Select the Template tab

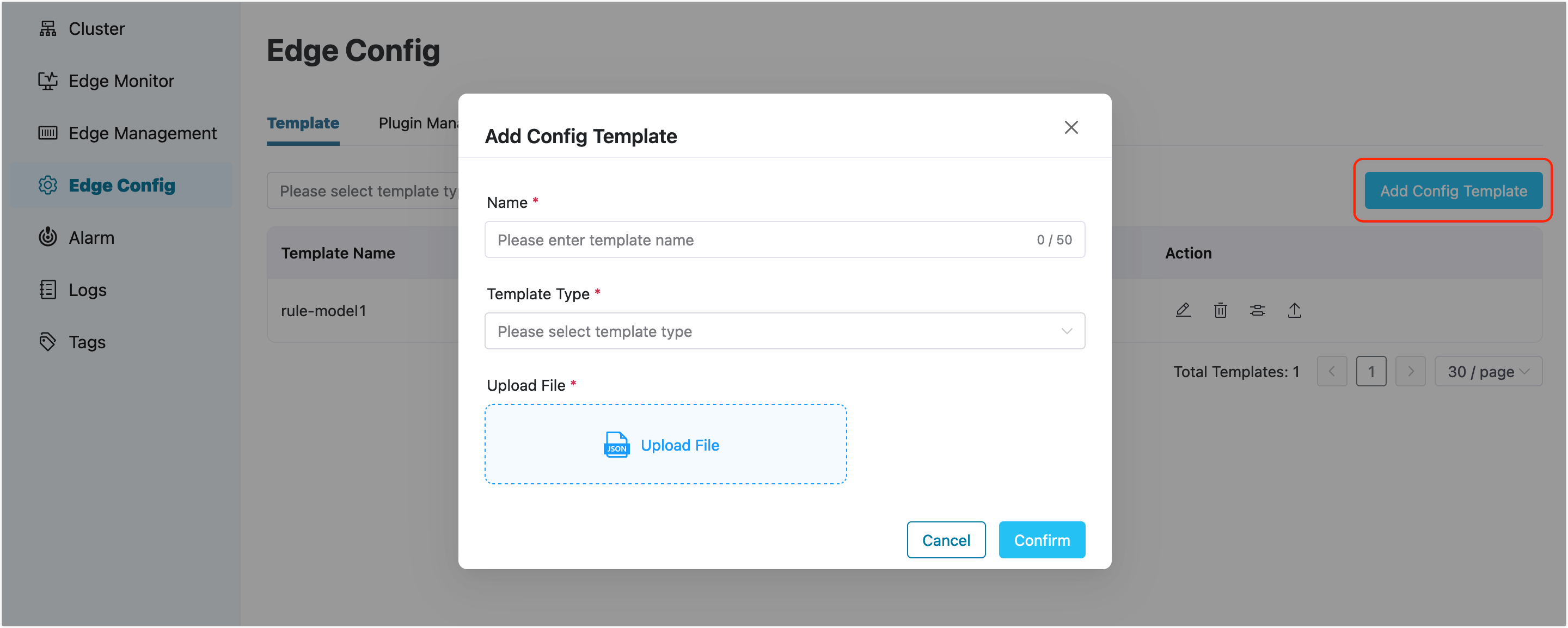303,124
